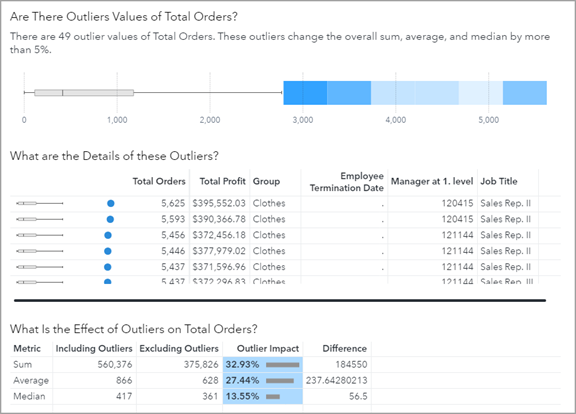The height and width of the screenshot is (414, 576).
Task: Click the $377,979.02 profit value
Action: (x=219, y=251)
